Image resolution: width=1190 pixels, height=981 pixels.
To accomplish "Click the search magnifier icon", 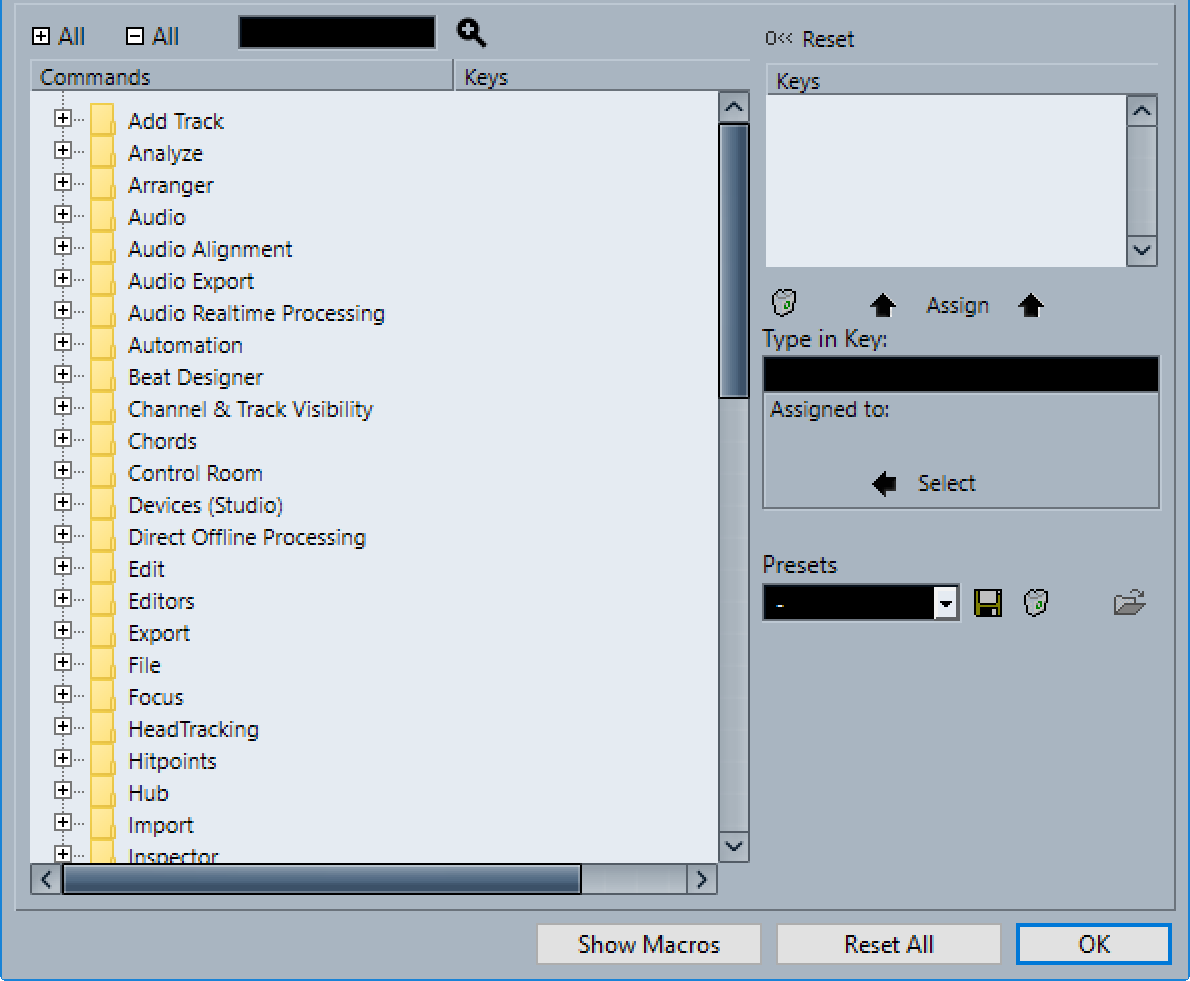I will pos(471,33).
